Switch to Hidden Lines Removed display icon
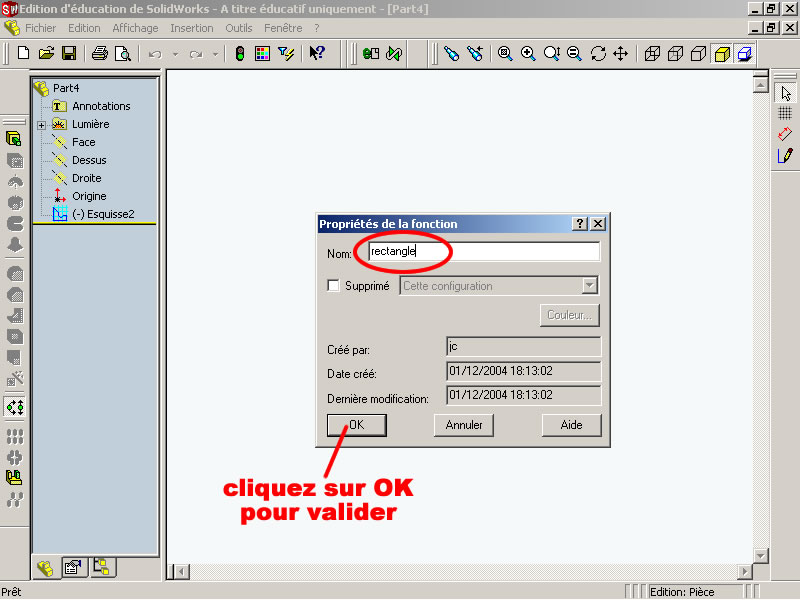The width and height of the screenshot is (800, 600). coord(698,53)
